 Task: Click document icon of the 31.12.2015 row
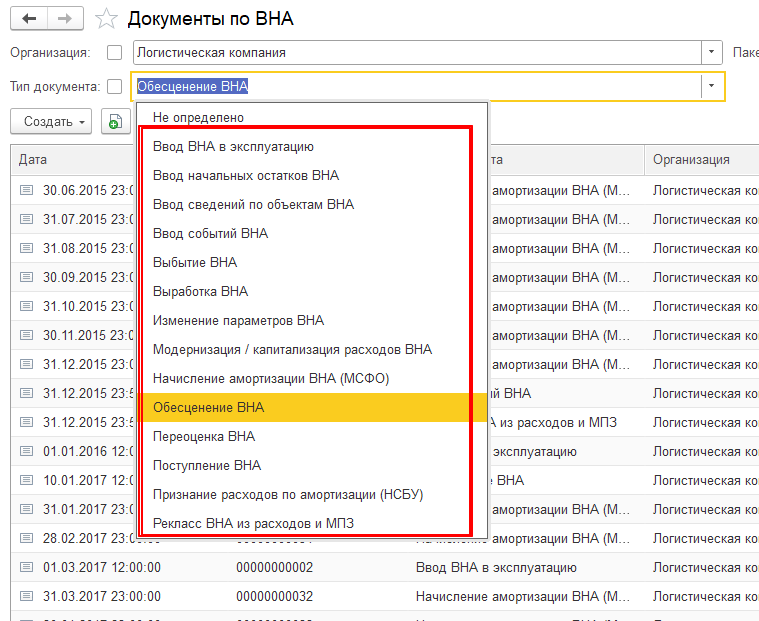[x=26, y=364]
